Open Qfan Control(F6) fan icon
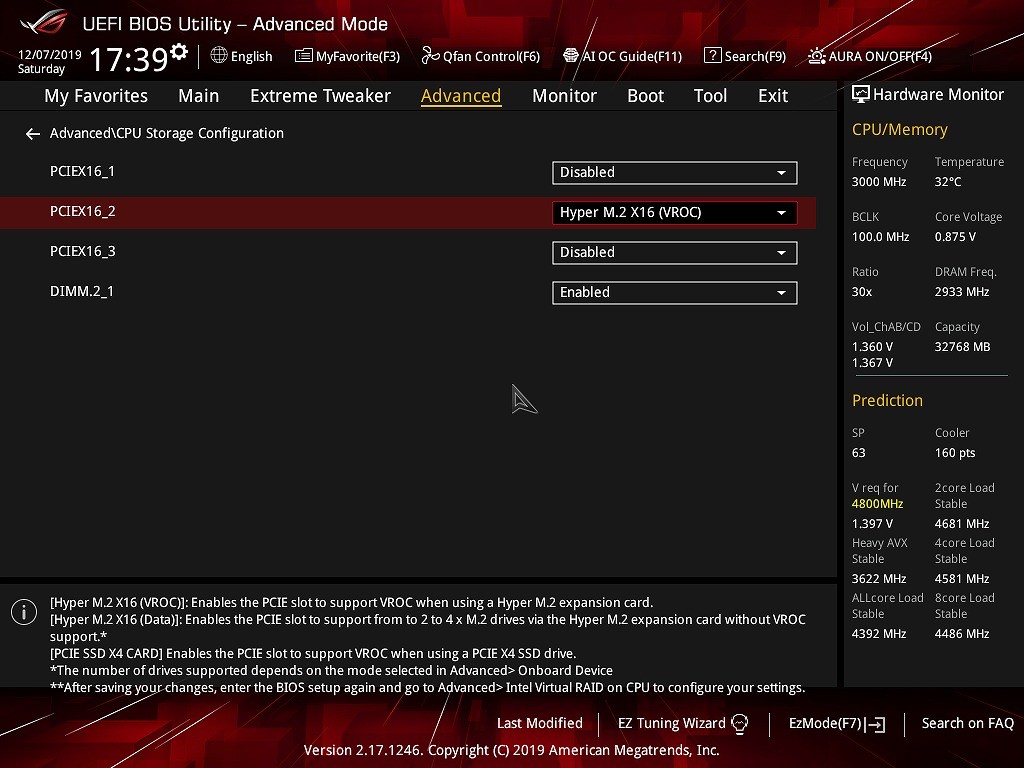1024x768 pixels. [x=430, y=56]
